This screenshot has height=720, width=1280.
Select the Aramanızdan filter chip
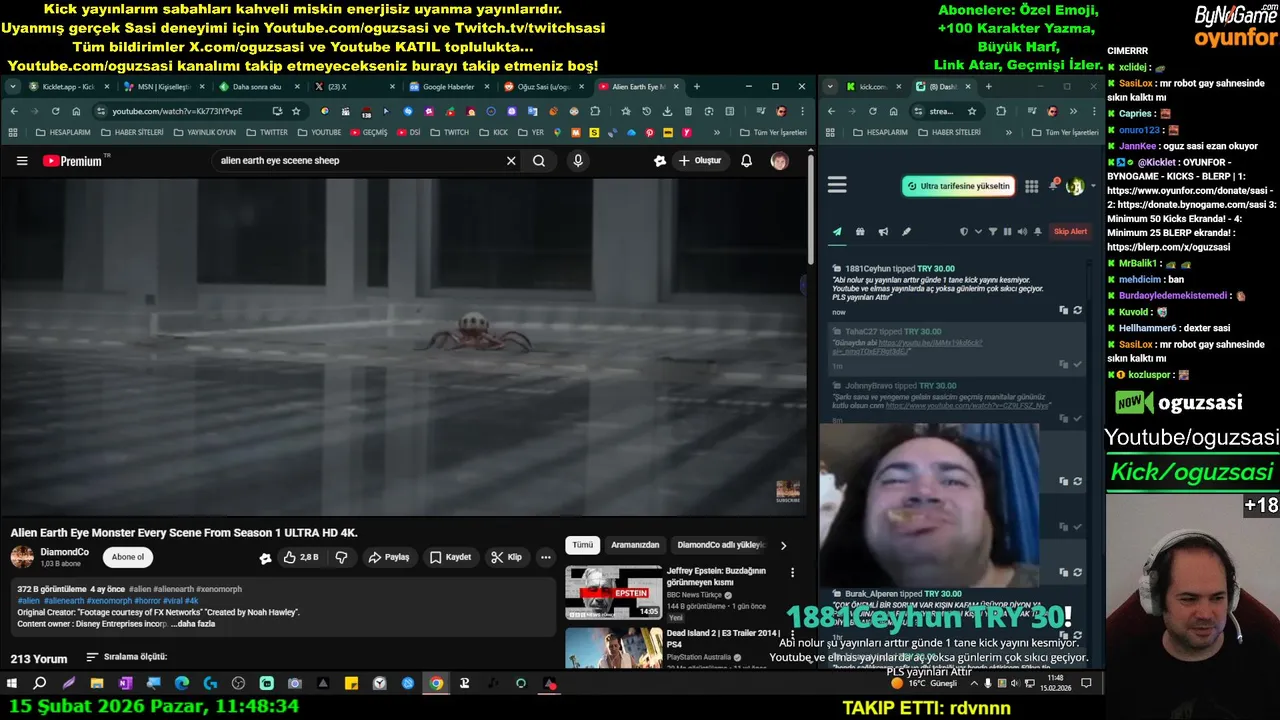635,545
